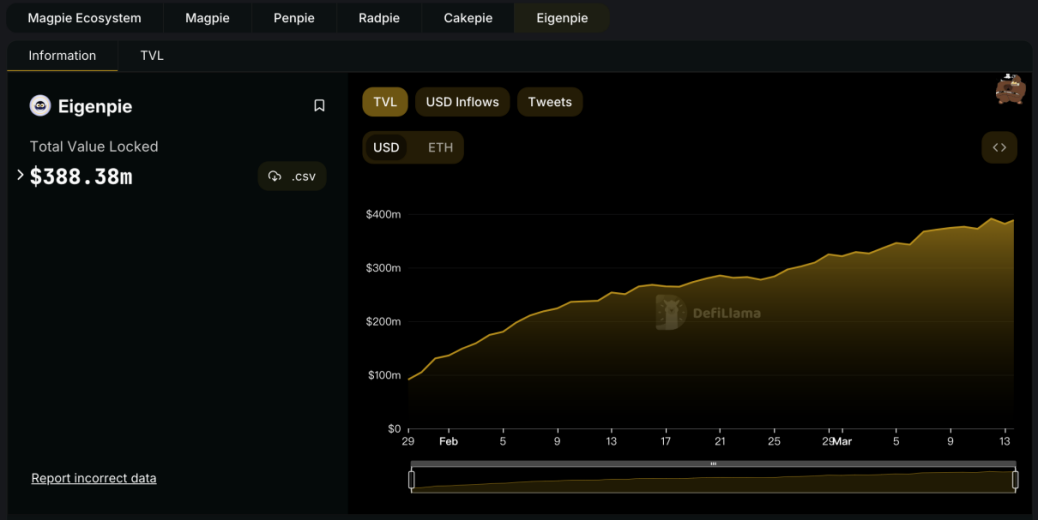The height and width of the screenshot is (520, 1038).
Task: Click the mini overview chart in range selector
Action: coord(713,480)
